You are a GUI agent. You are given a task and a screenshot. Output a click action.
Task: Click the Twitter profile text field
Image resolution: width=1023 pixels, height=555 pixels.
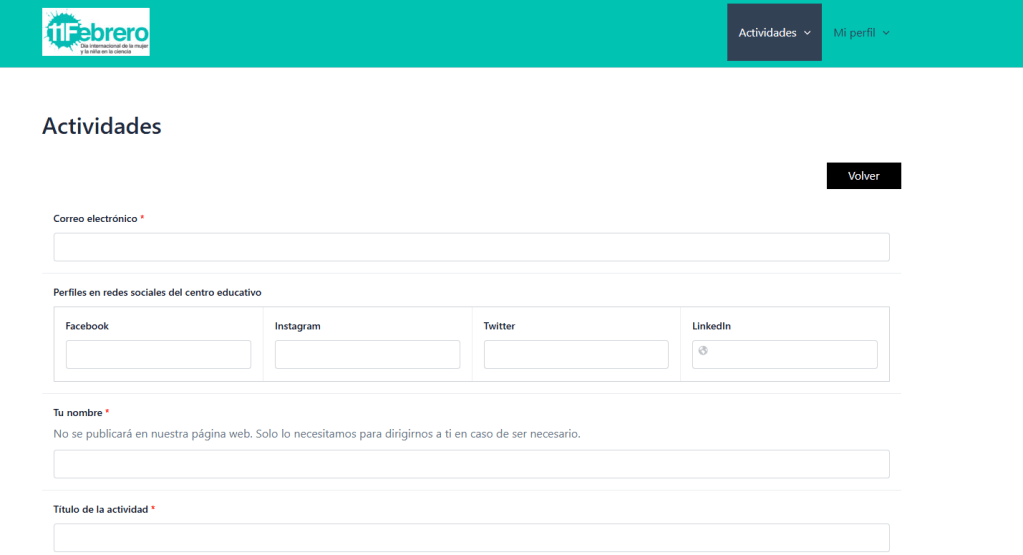[576, 354]
